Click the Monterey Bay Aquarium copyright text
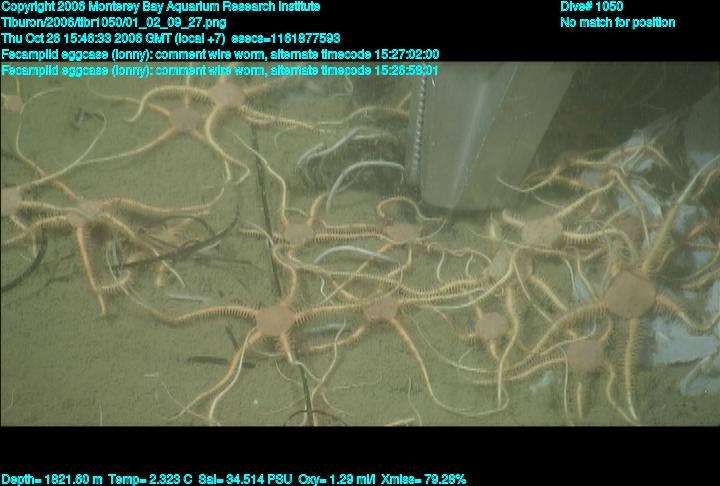This screenshot has width=720, height=486. 160,7
